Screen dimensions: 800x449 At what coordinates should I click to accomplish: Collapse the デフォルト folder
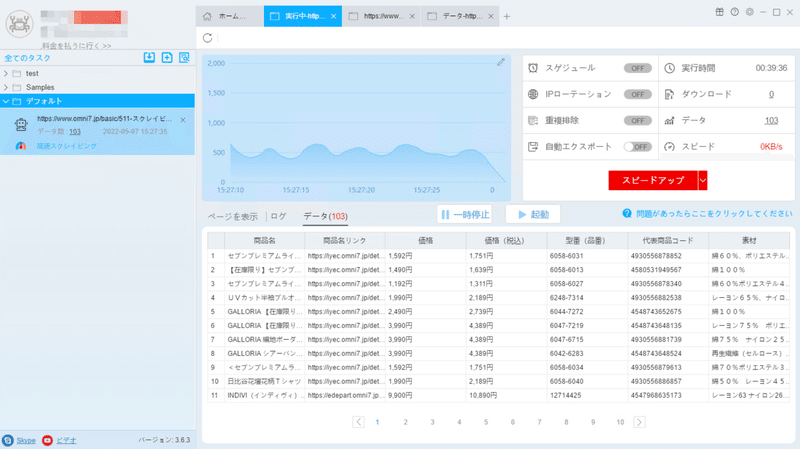click(x=6, y=101)
